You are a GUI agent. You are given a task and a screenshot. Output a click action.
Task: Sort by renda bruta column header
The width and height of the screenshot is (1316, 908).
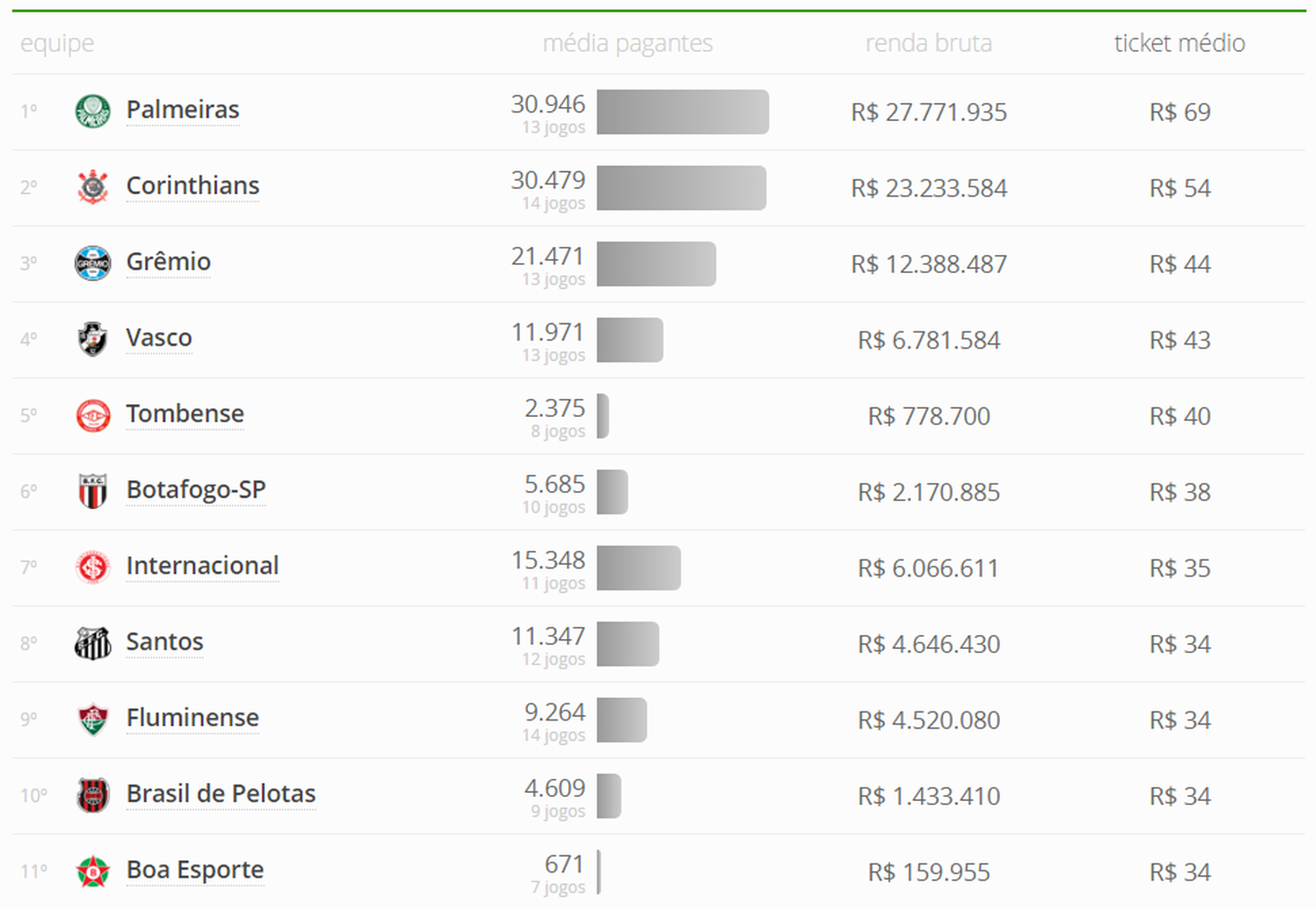coord(929,43)
